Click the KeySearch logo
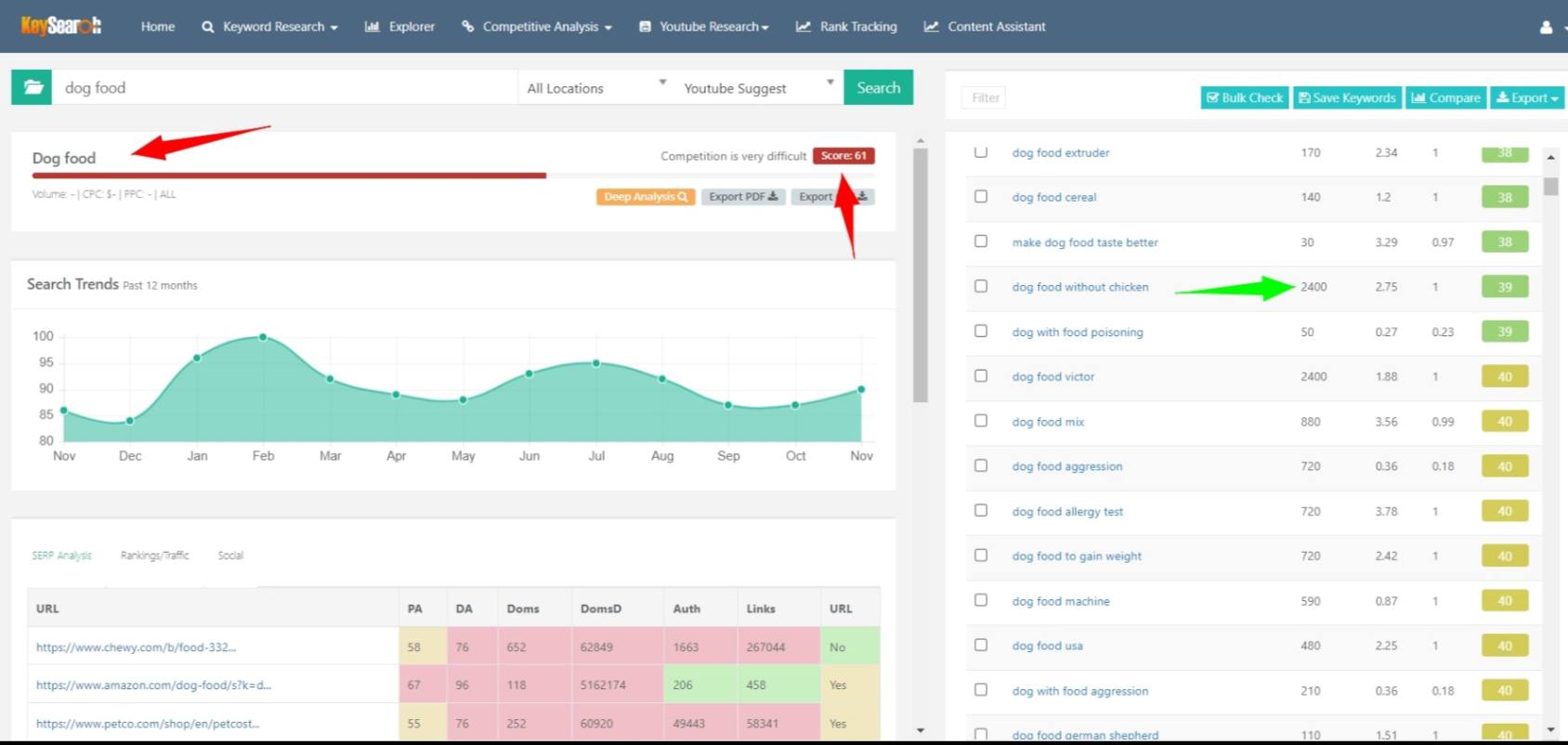The image size is (1568, 745). tap(61, 26)
